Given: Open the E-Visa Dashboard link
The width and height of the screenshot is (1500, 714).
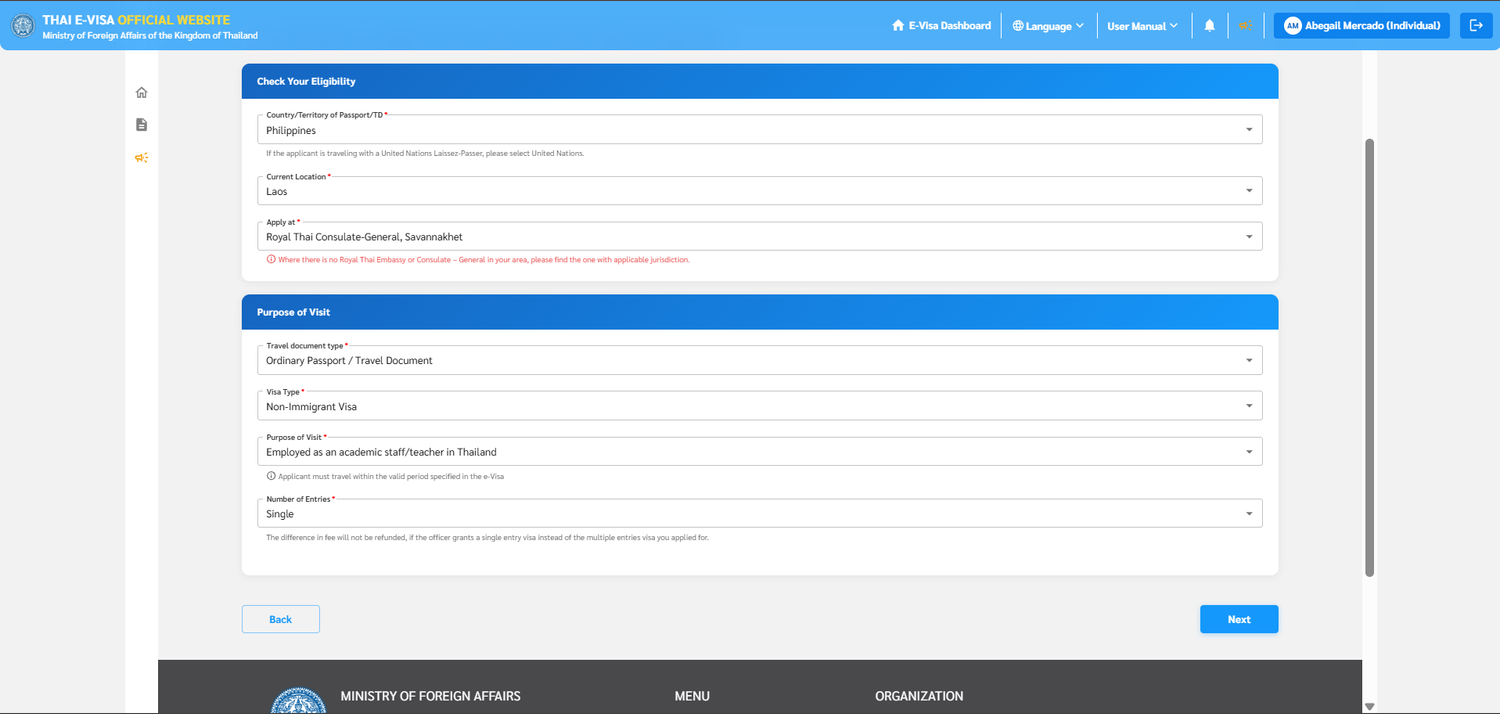Looking at the screenshot, I should click(941, 26).
